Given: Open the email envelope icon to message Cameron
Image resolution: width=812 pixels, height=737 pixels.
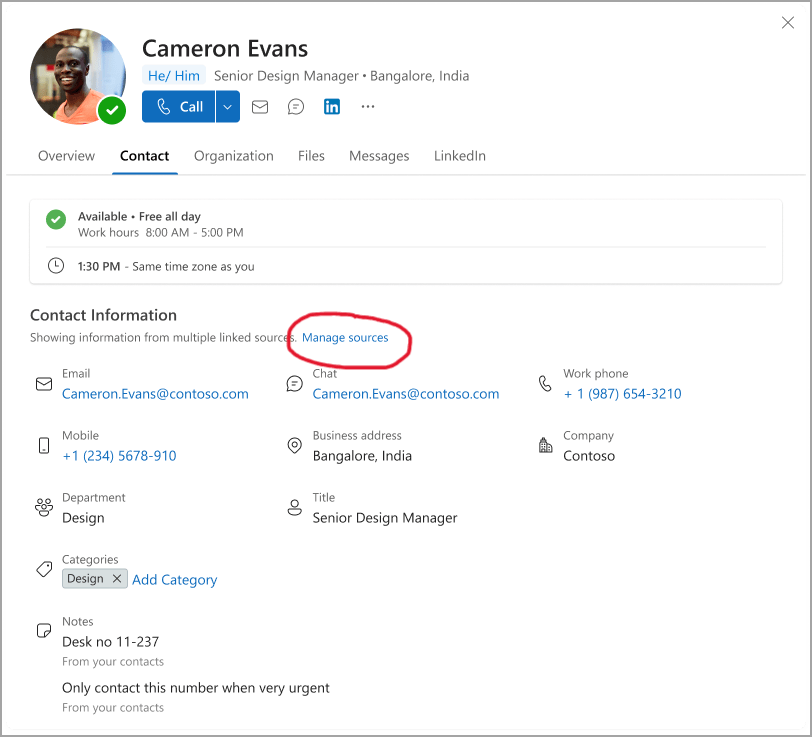Looking at the screenshot, I should pyautogui.click(x=260, y=107).
